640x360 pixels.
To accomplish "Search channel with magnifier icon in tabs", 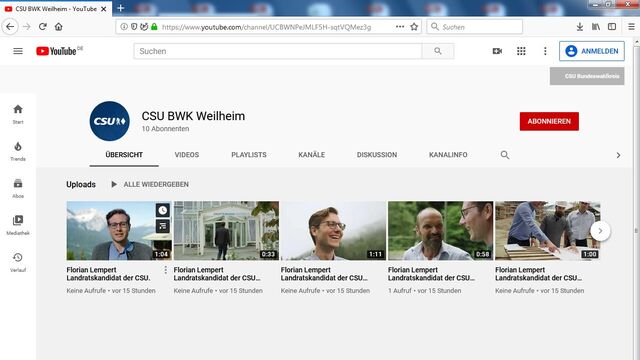I will point(505,155).
